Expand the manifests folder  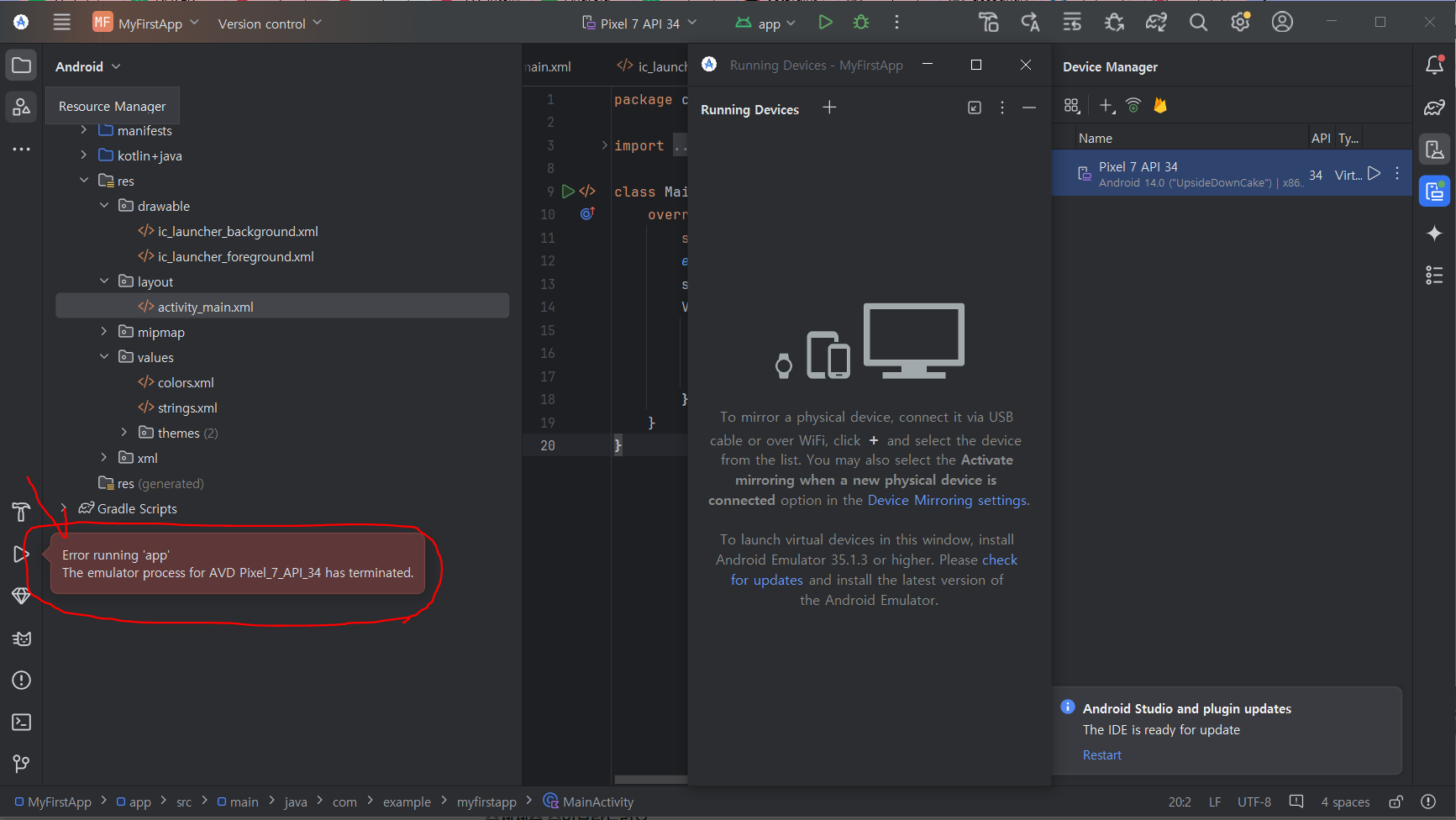(x=83, y=130)
